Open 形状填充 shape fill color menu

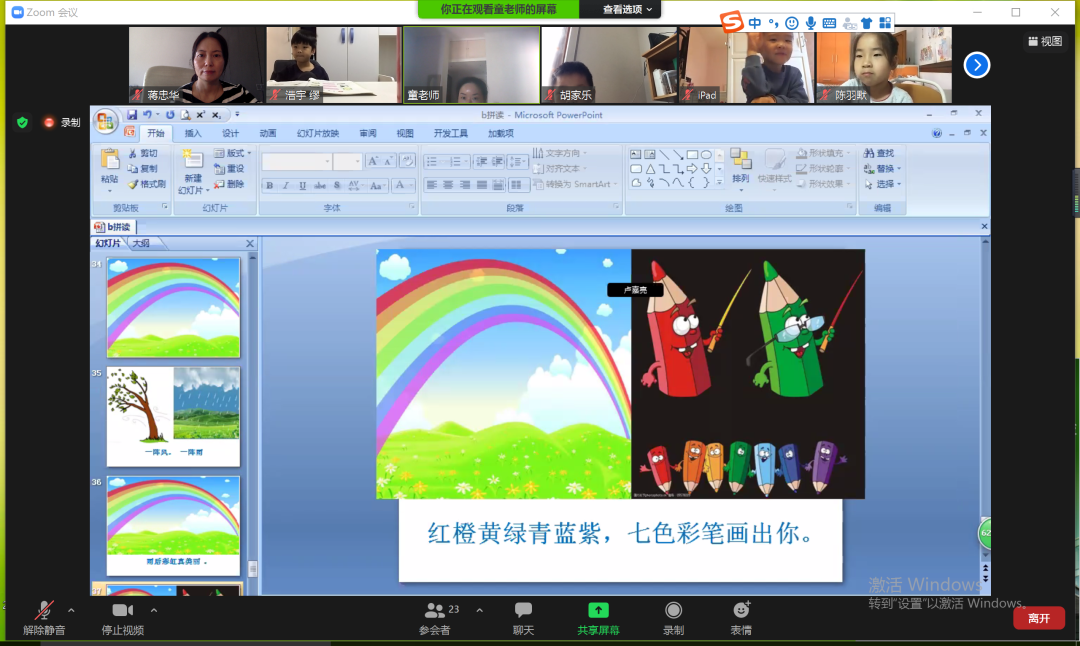(824, 153)
